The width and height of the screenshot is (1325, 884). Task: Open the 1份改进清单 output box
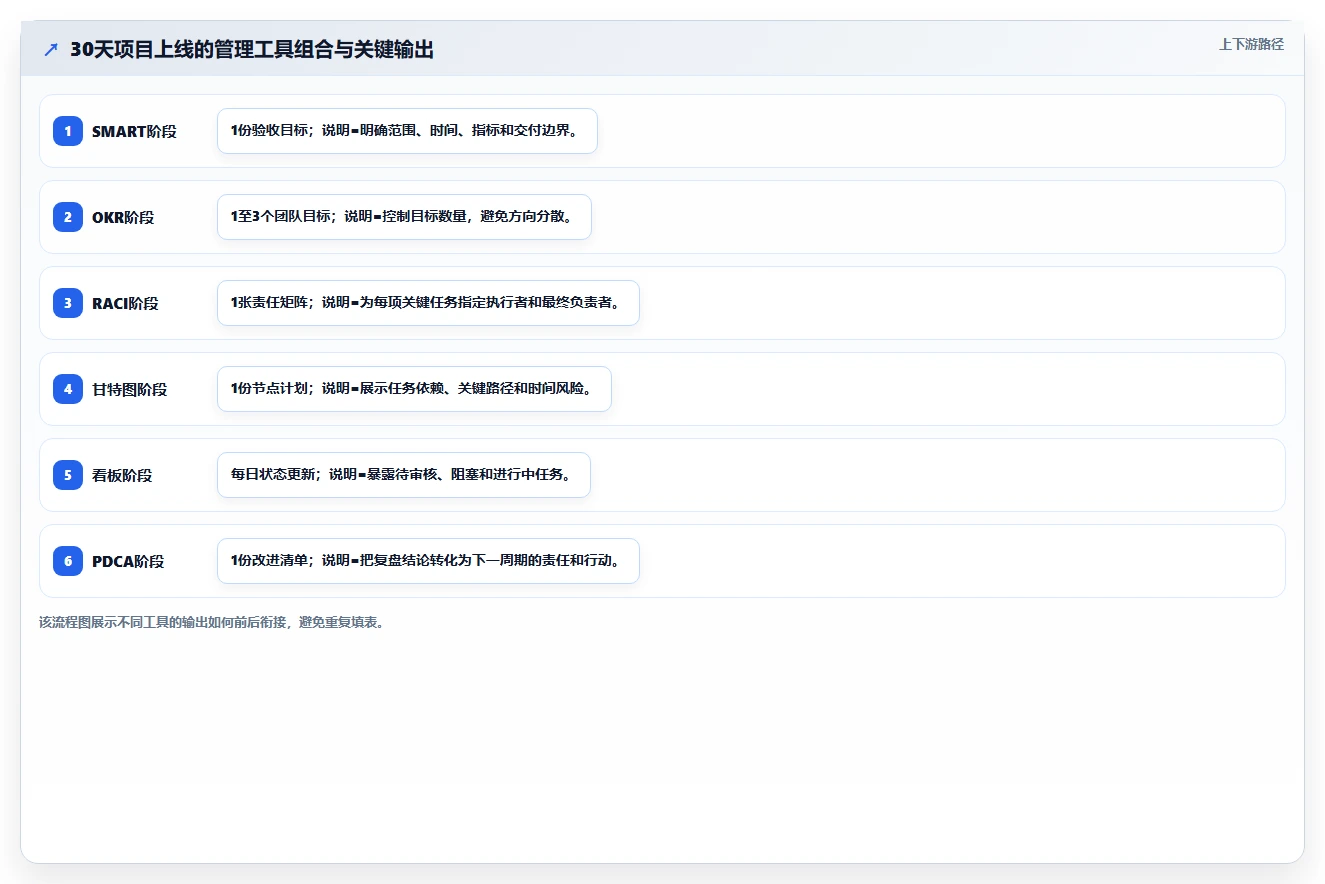(x=428, y=561)
